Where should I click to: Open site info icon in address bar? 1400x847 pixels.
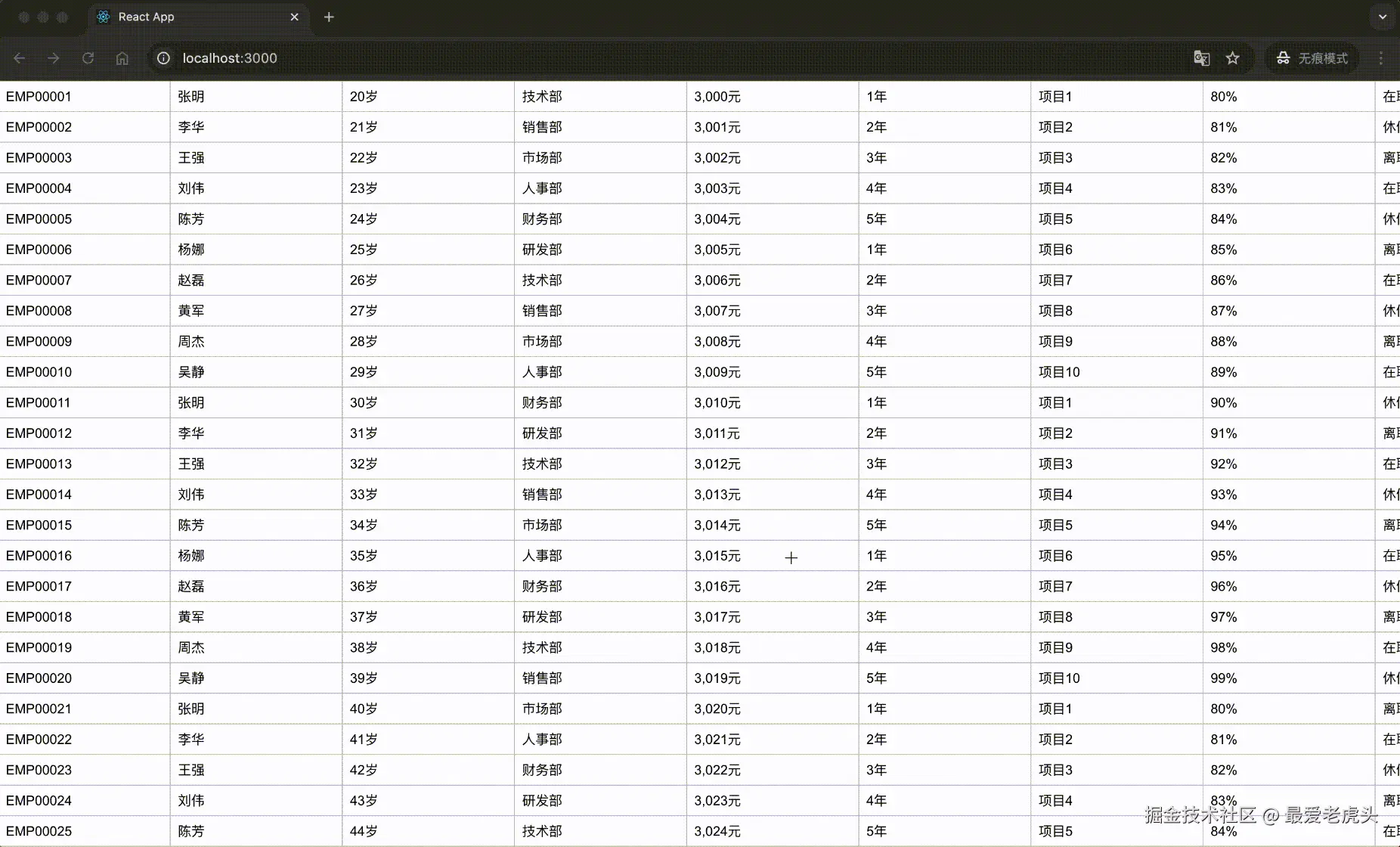[x=163, y=58]
